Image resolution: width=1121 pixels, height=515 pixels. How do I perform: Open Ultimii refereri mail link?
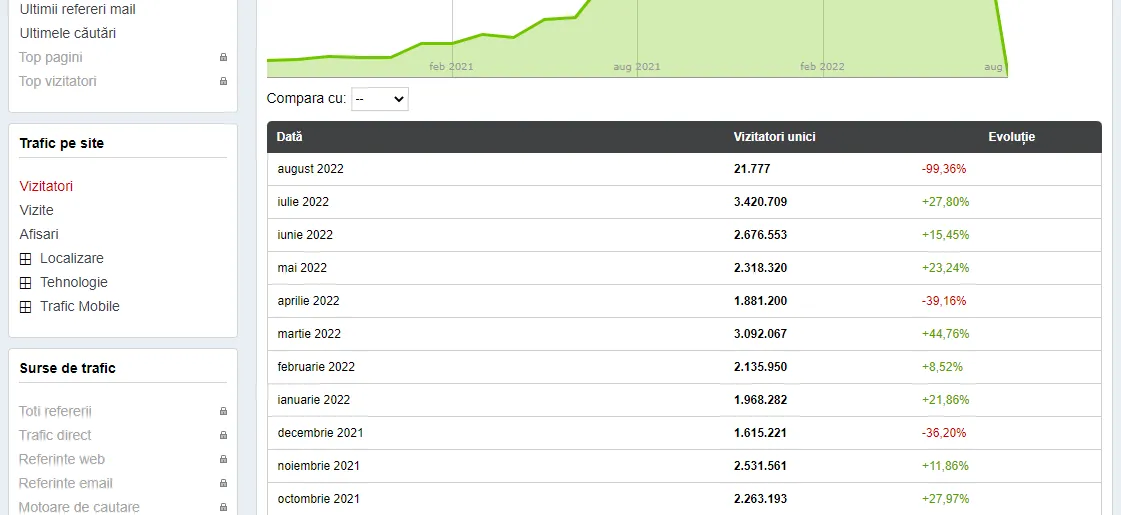coord(78,9)
